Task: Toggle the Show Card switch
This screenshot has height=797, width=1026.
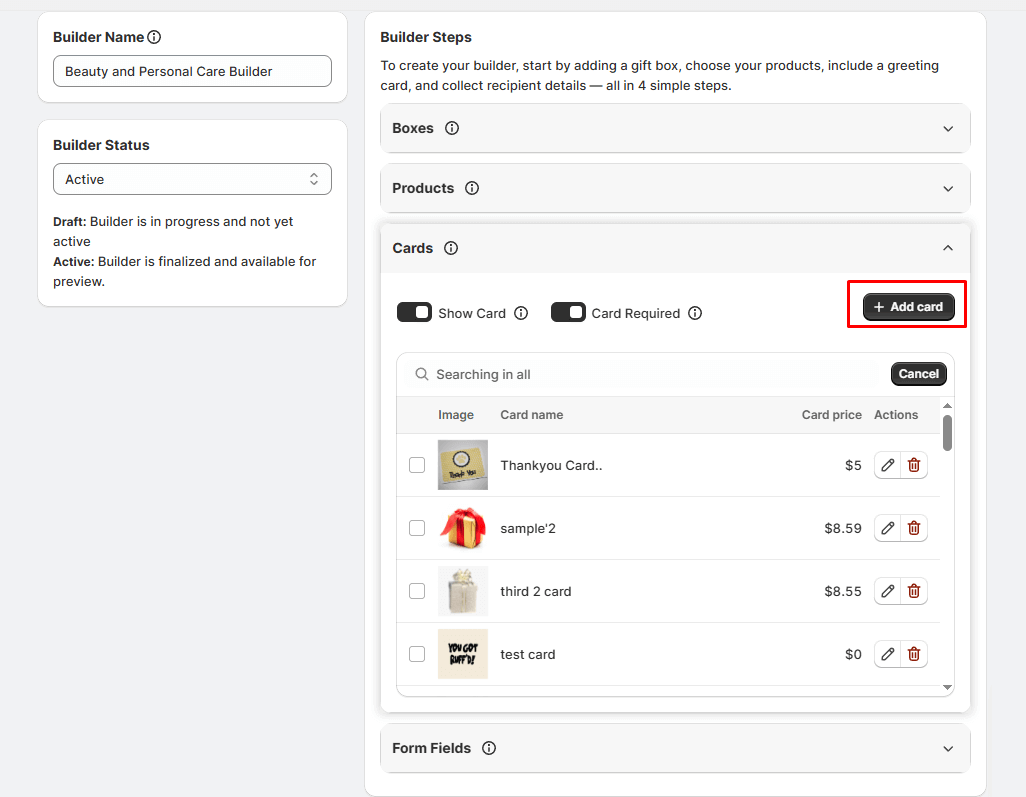Action: point(414,312)
